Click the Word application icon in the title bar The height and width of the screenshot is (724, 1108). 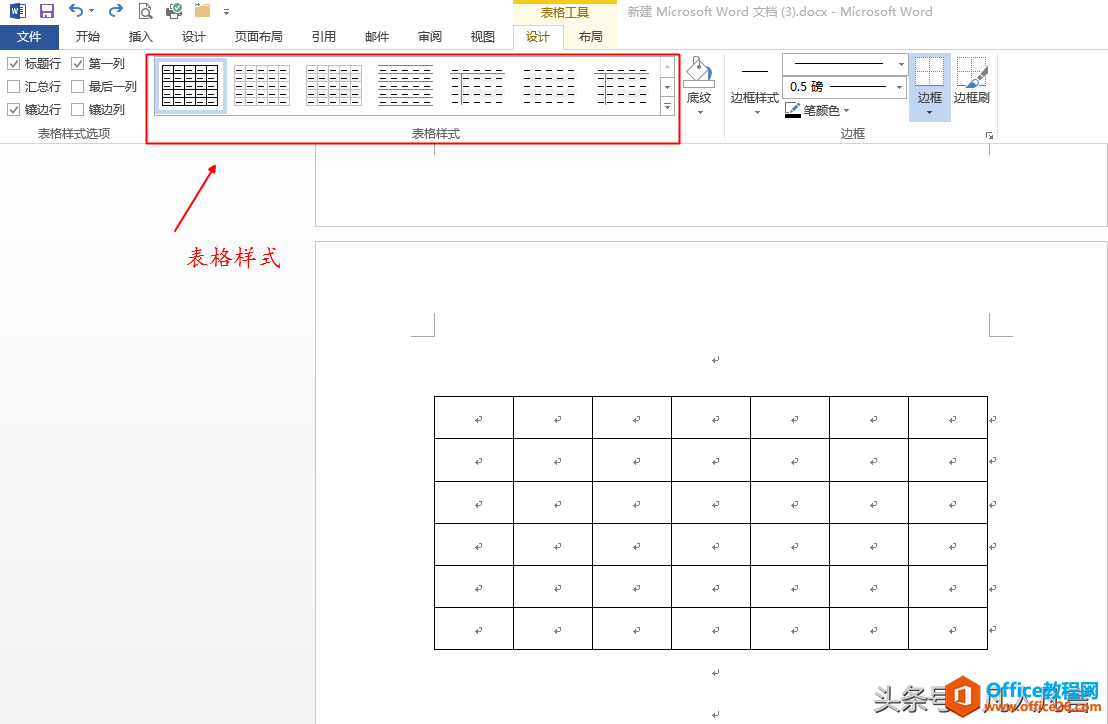[18, 11]
